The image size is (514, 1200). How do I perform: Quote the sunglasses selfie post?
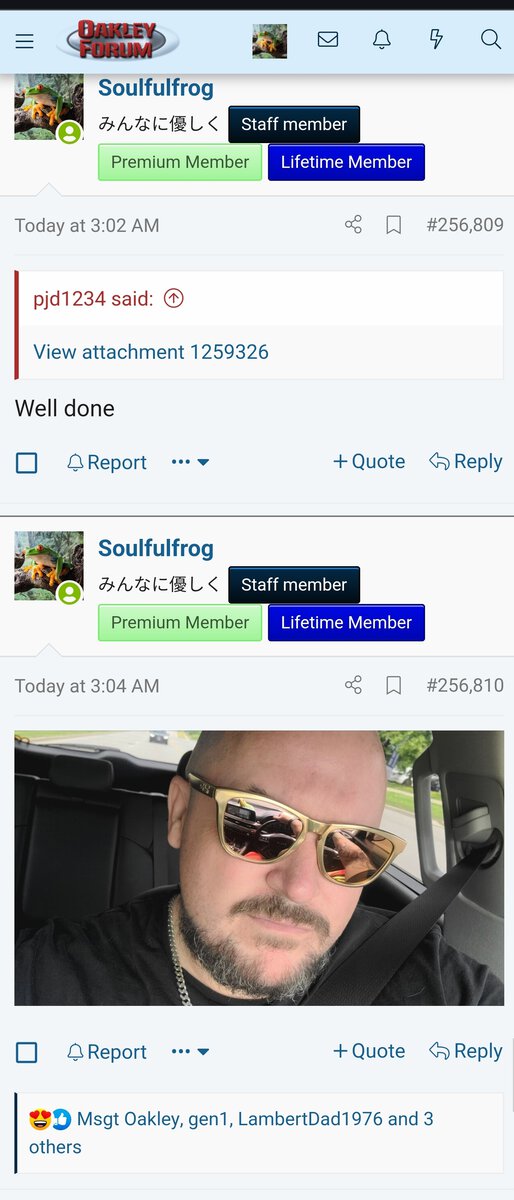(x=369, y=1051)
